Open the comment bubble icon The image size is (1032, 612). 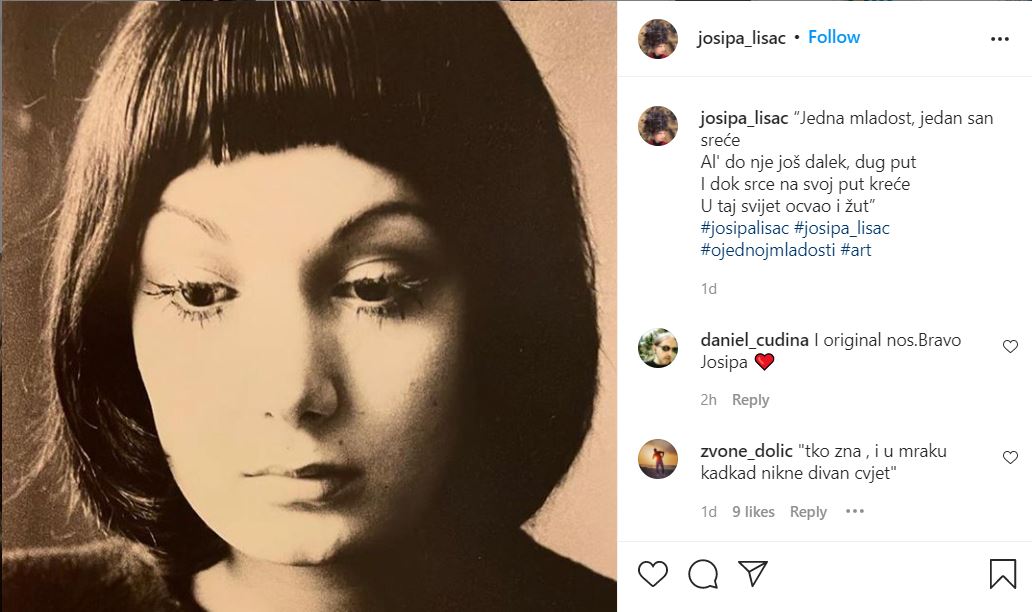703,573
